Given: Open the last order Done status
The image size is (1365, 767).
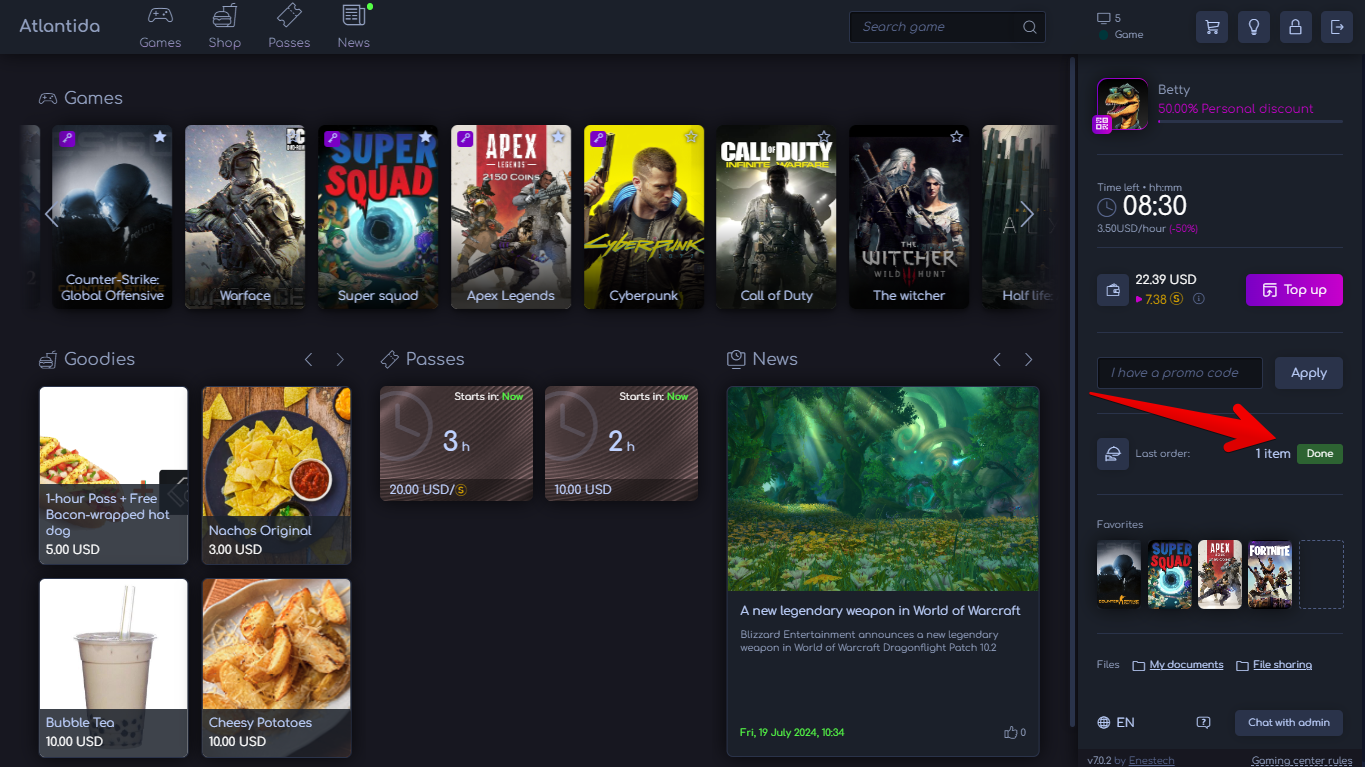Looking at the screenshot, I should point(1320,454).
